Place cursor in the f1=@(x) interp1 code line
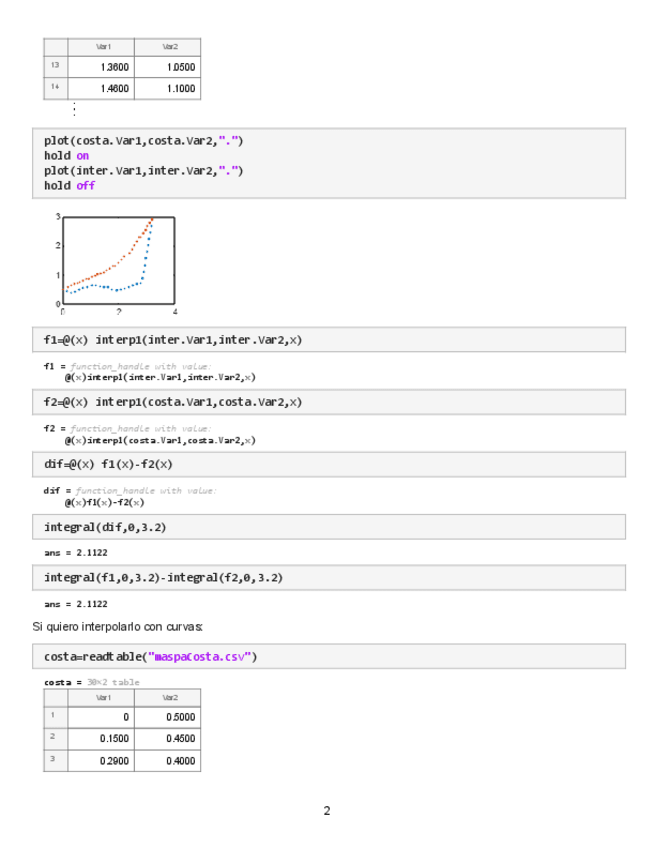Viewport: 655px width, 848px height. [x=172, y=340]
